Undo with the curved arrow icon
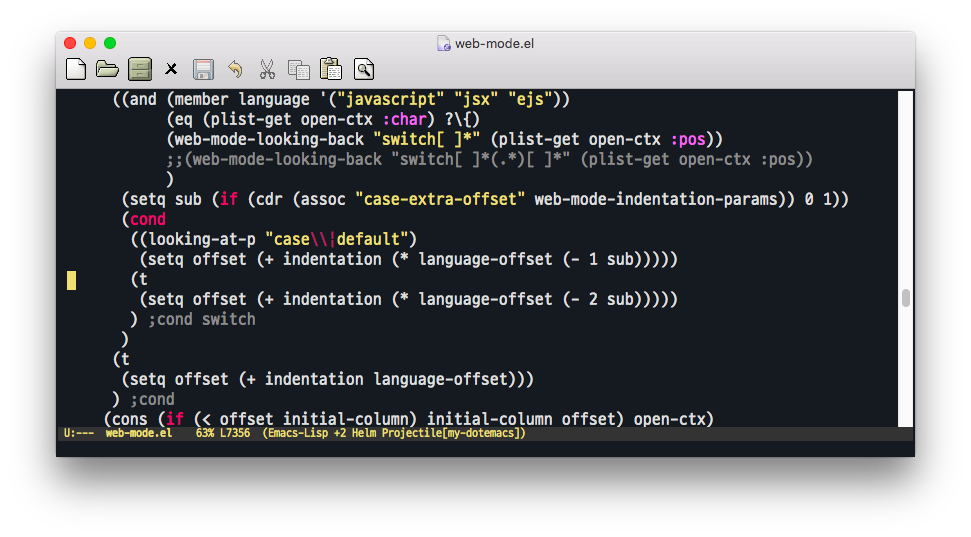The image size is (971, 537). (235, 69)
